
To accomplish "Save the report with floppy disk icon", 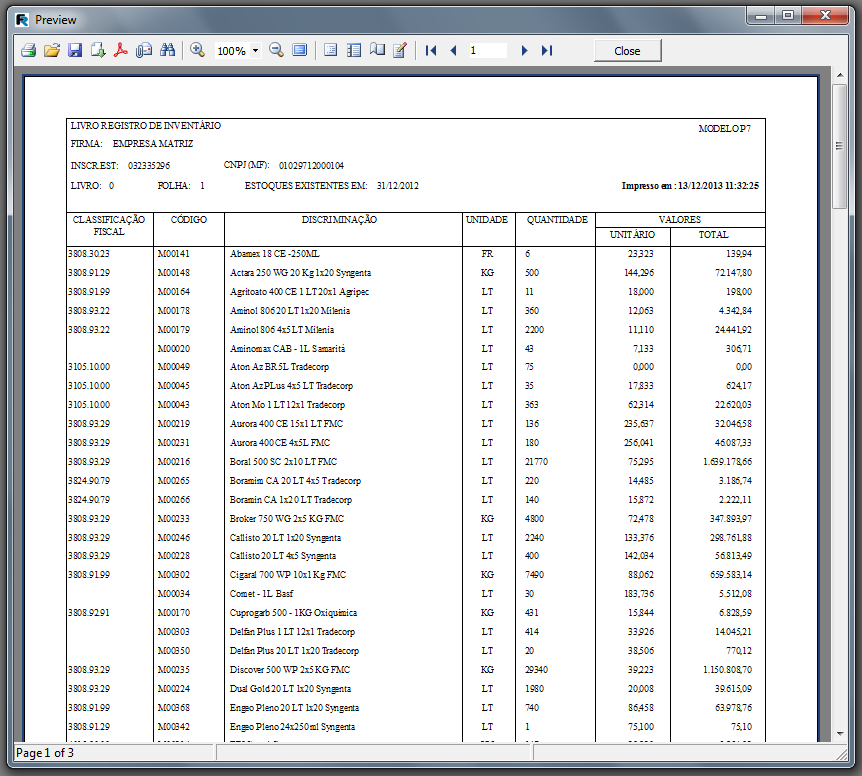I will pyautogui.click(x=75, y=51).
